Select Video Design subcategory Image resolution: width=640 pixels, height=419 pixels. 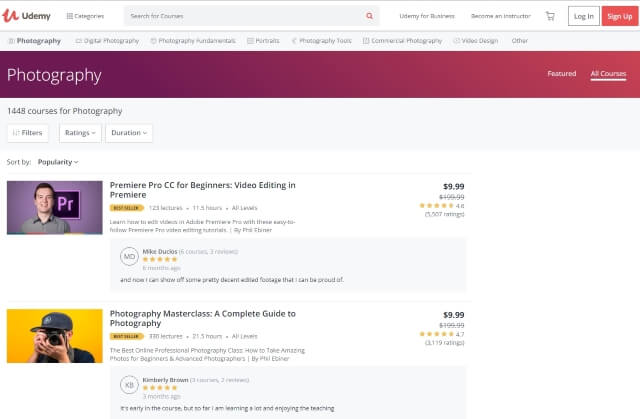click(476, 41)
